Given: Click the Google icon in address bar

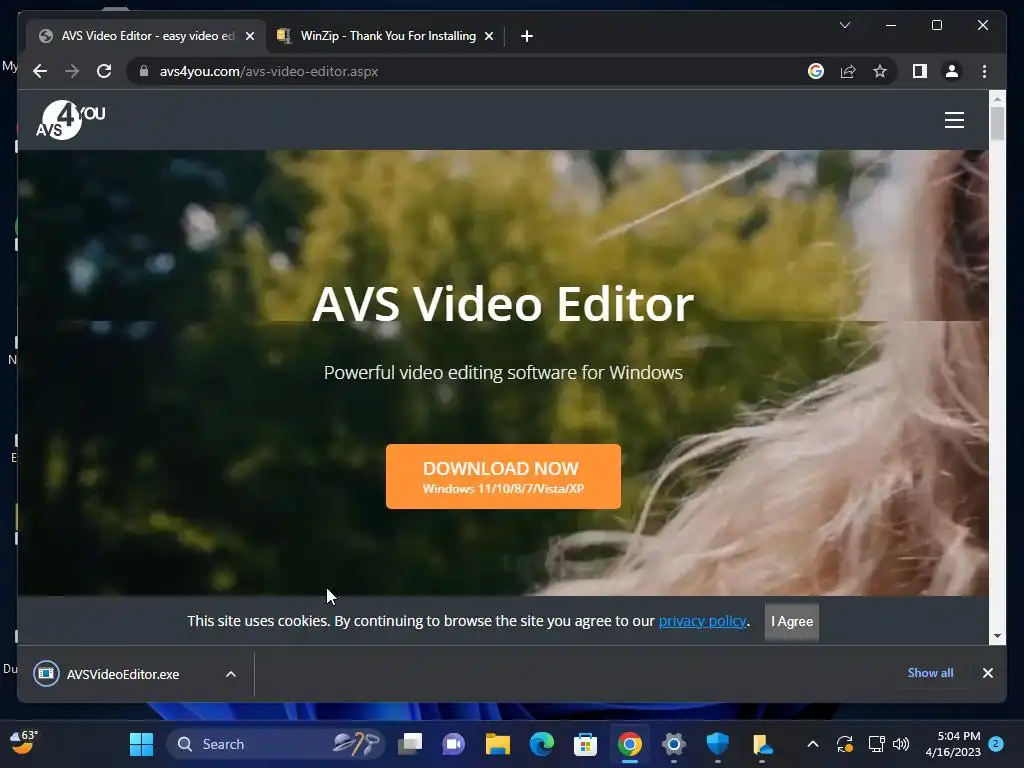Looking at the screenshot, I should [x=816, y=71].
